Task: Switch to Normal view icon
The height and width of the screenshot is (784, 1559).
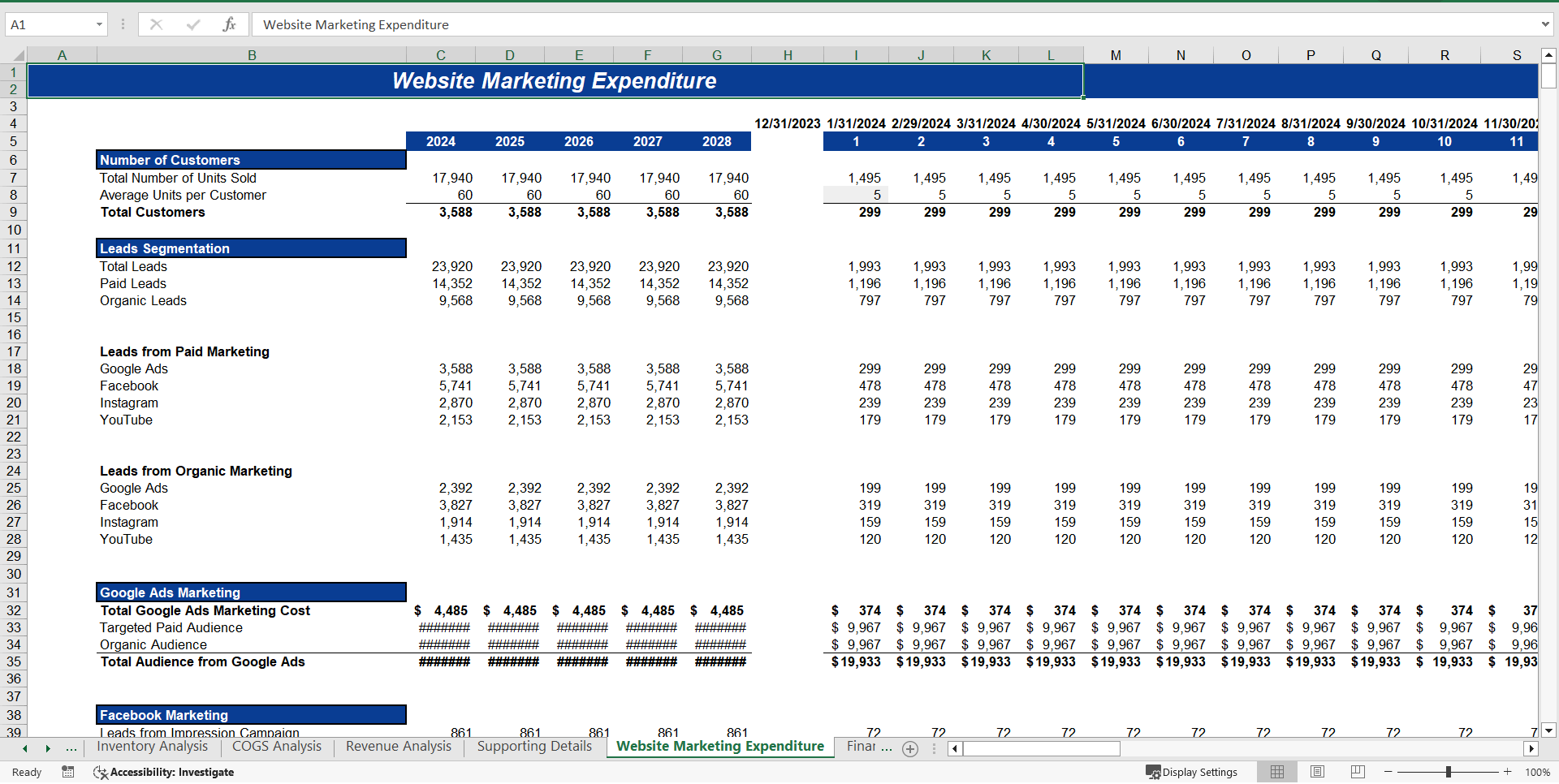Action: [1277, 772]
